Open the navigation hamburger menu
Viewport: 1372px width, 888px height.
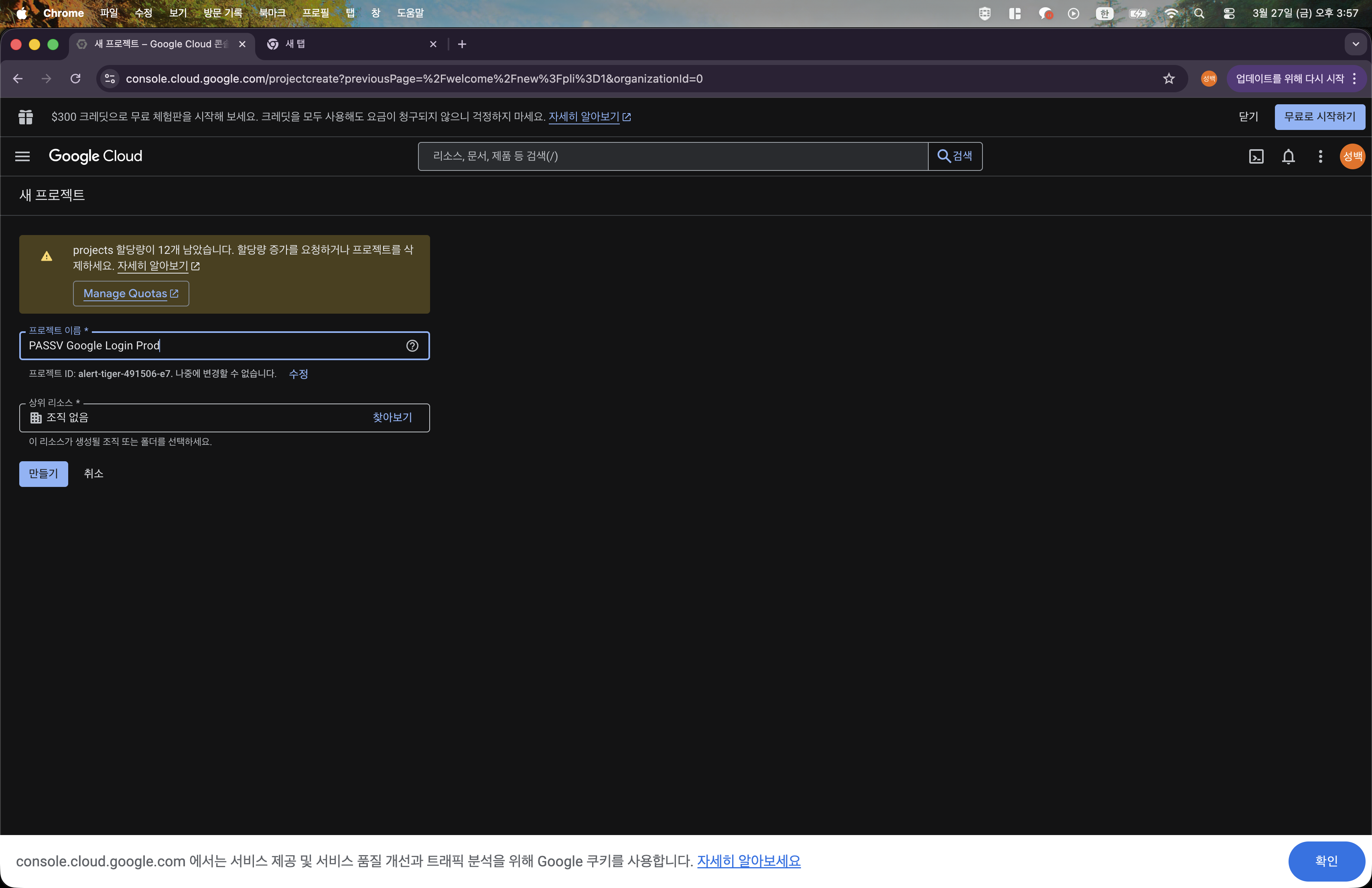(x=22, y=156)
